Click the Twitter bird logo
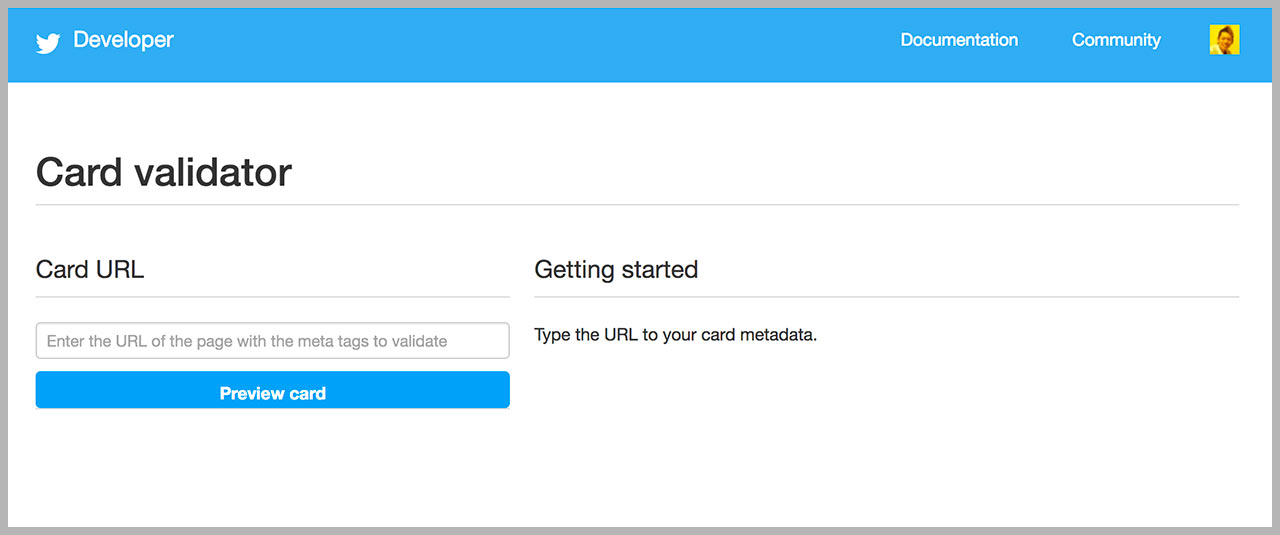 click(48, 42)
